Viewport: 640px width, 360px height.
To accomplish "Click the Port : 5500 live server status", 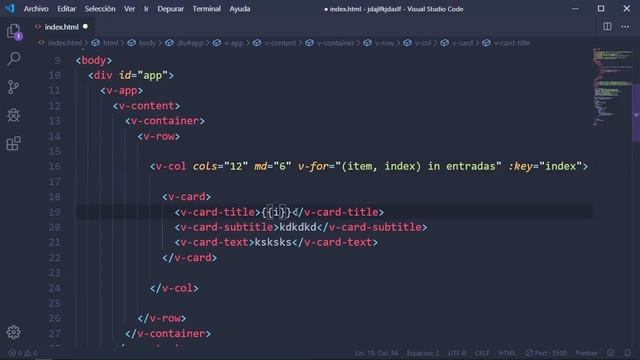I will [546, 353].
